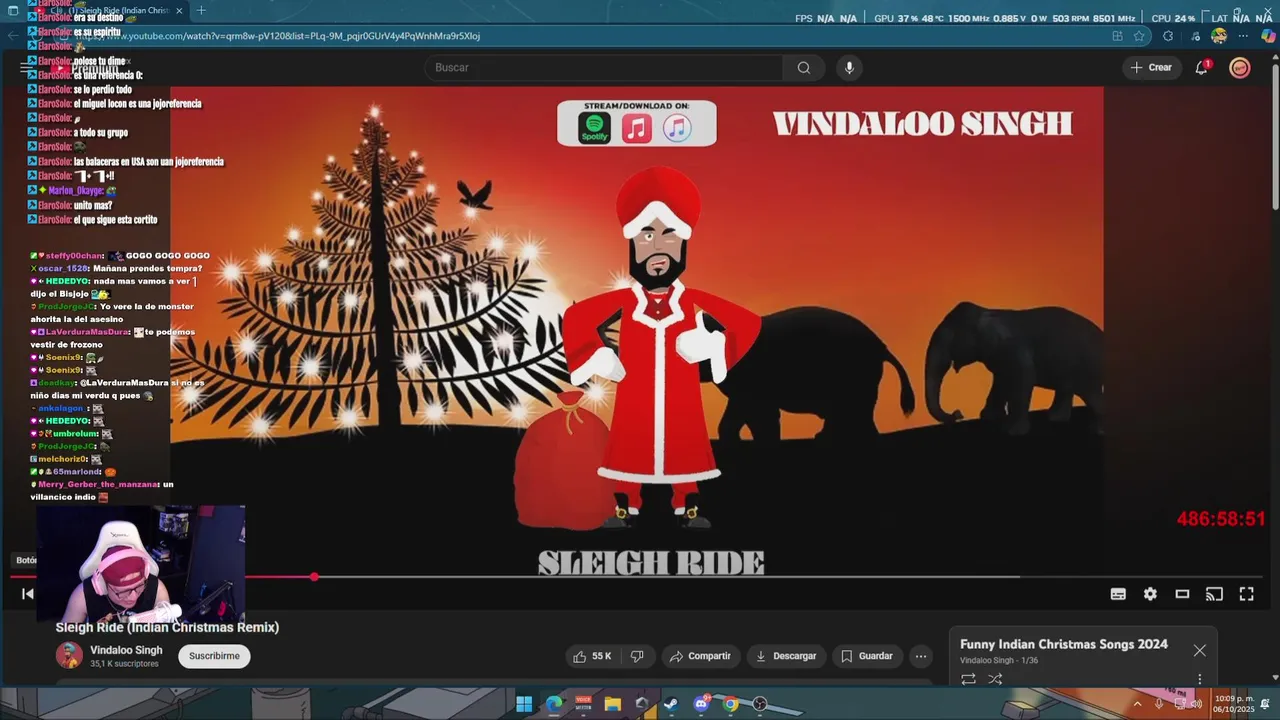The width and height of the screenshot is (1280, 720).
Task: Open Vindaloo Singh channel avatar
Action: (69, 656)
